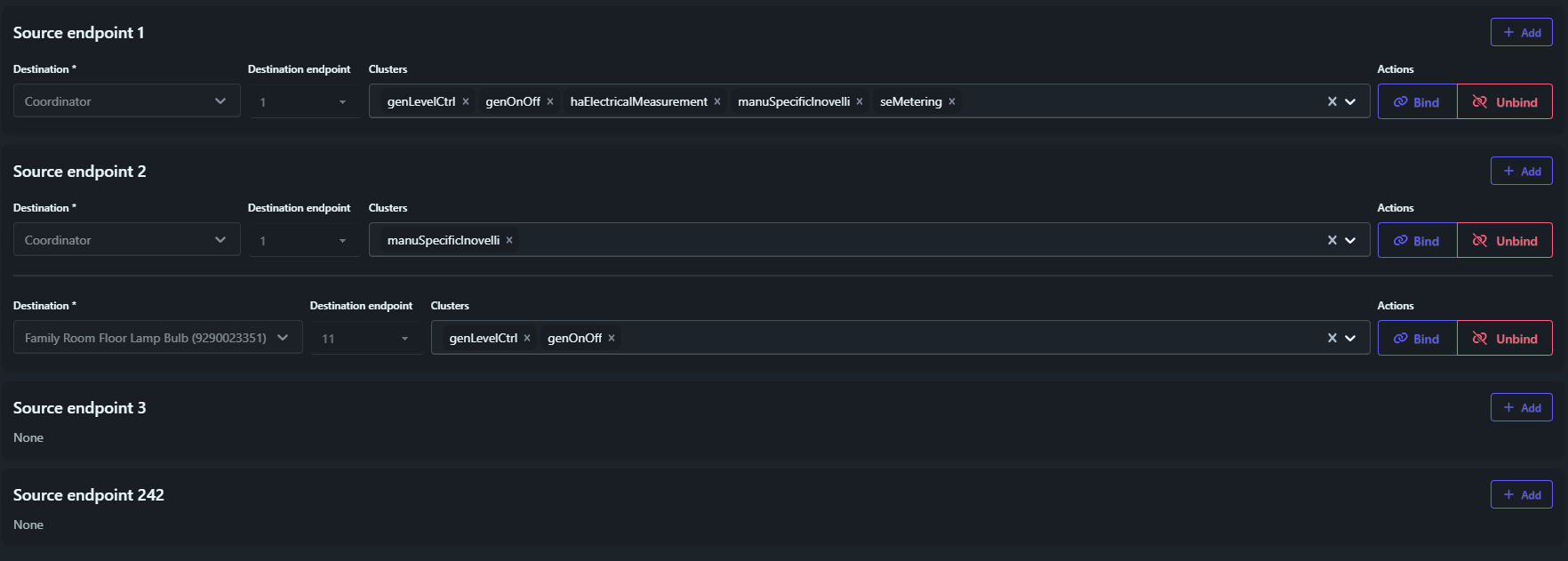Remove manuSpecificInovelli chip in Source endpoint 2

[x=509, y=240]
